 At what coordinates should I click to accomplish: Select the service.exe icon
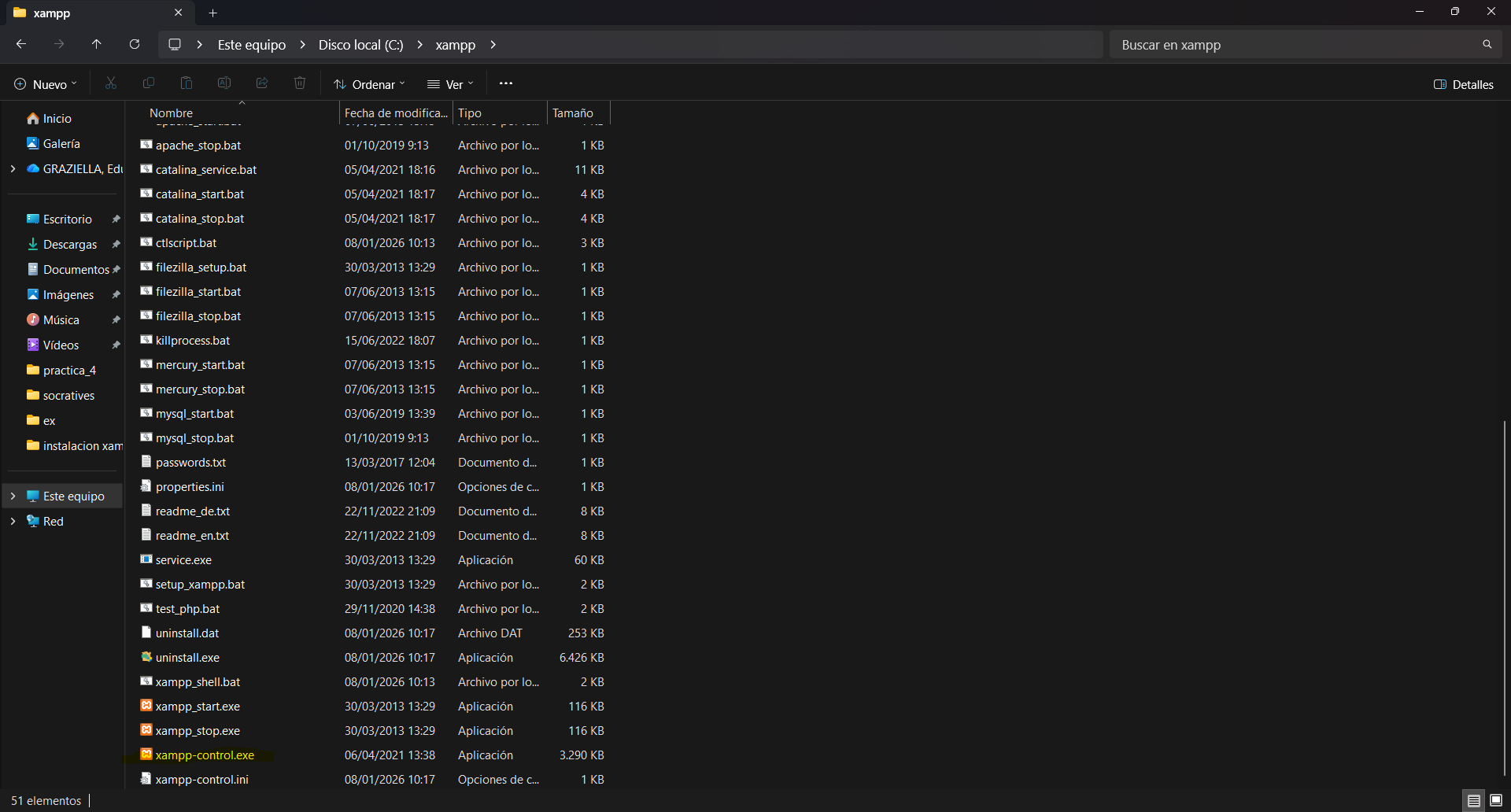(146, 559)
